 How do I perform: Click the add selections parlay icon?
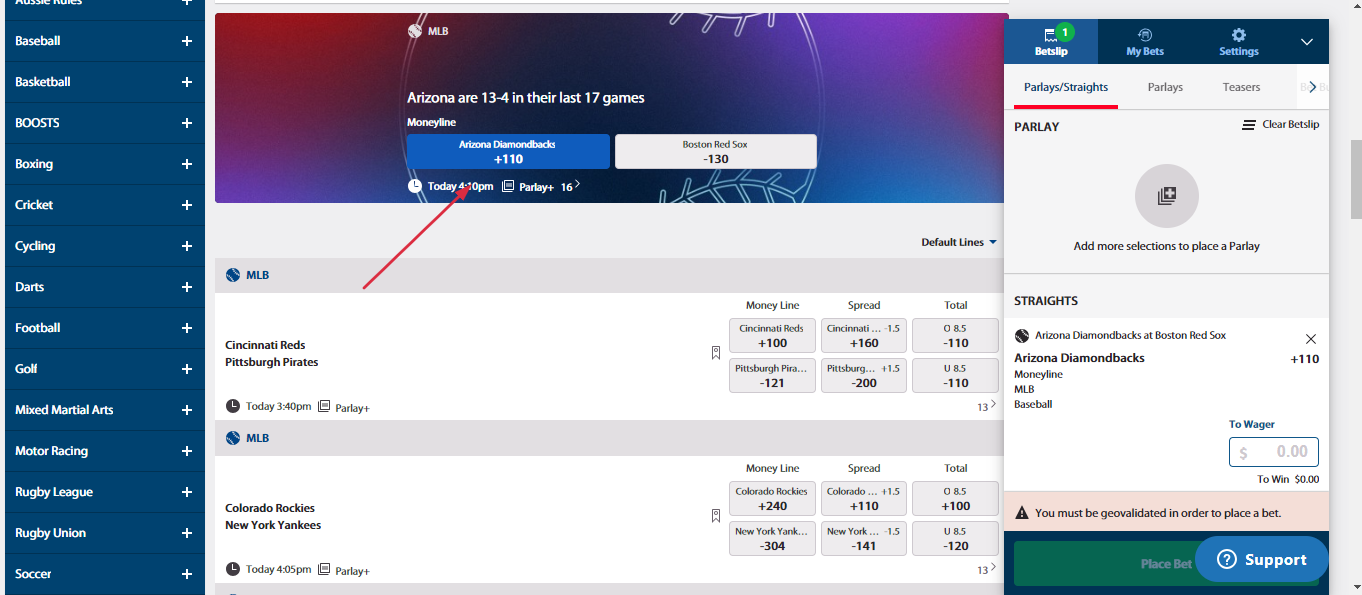click(x=1166, y=196)
